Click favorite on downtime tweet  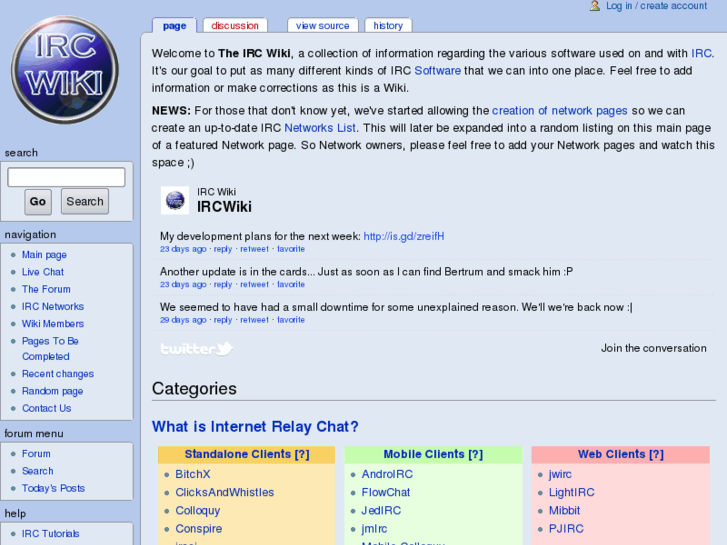(x=291, y=320)
